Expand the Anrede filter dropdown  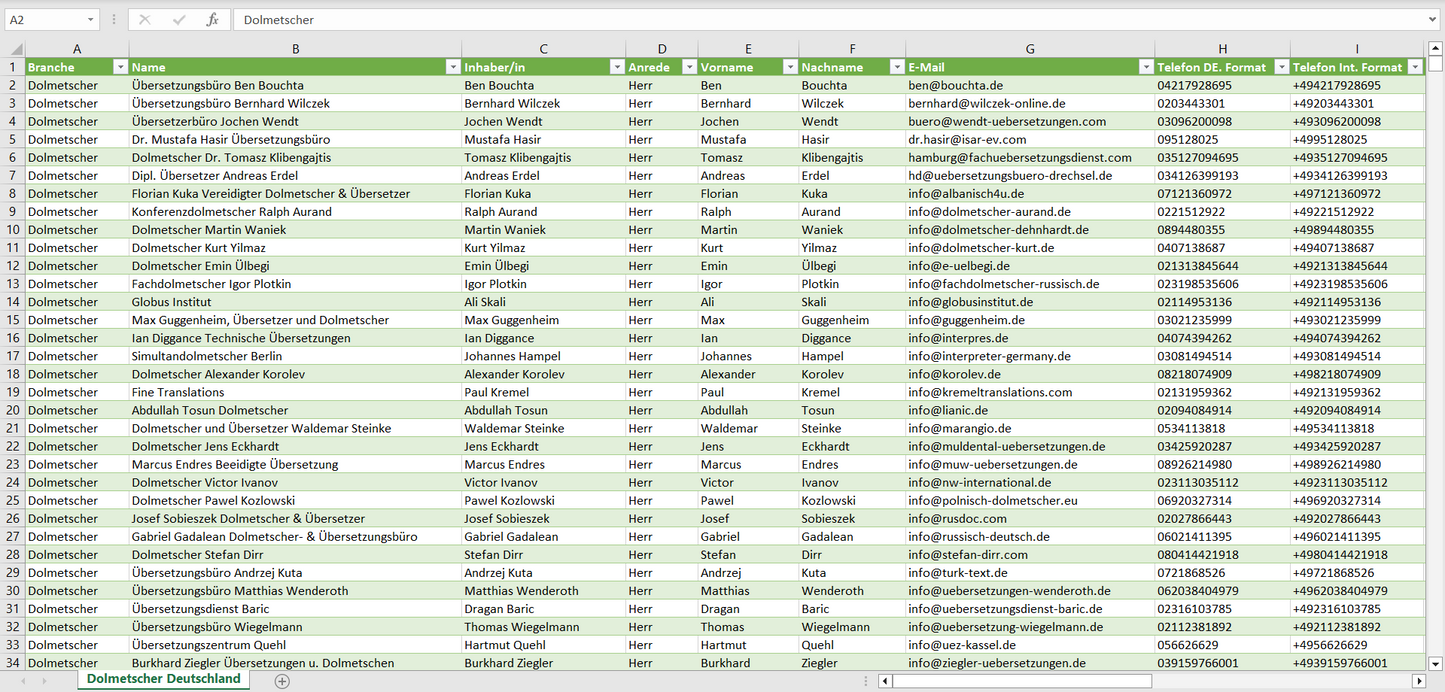[688, 67]
